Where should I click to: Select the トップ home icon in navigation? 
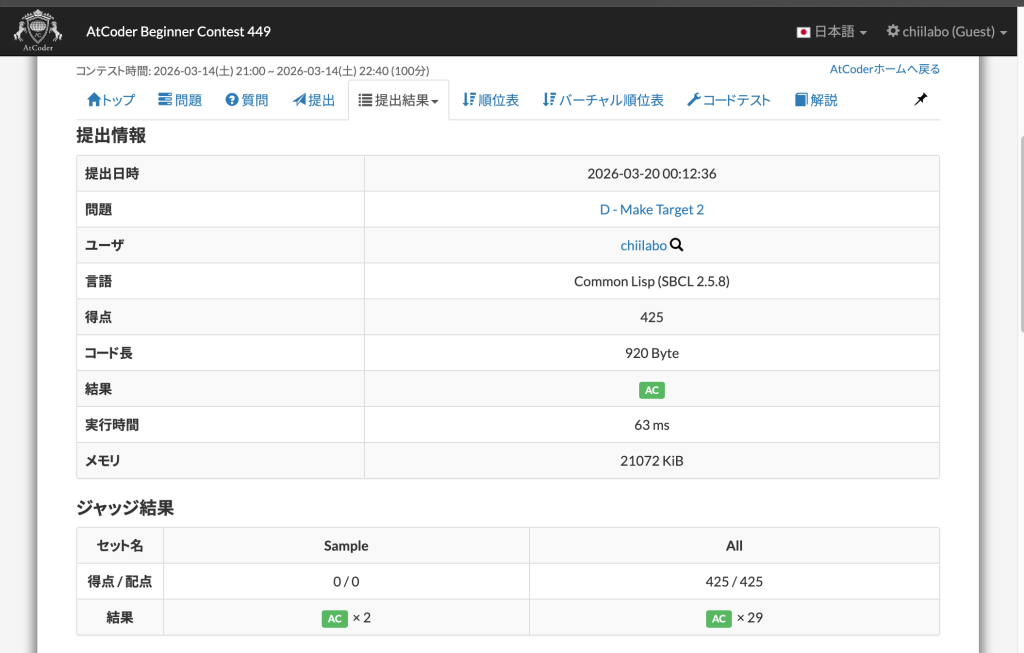pos(94,99)
